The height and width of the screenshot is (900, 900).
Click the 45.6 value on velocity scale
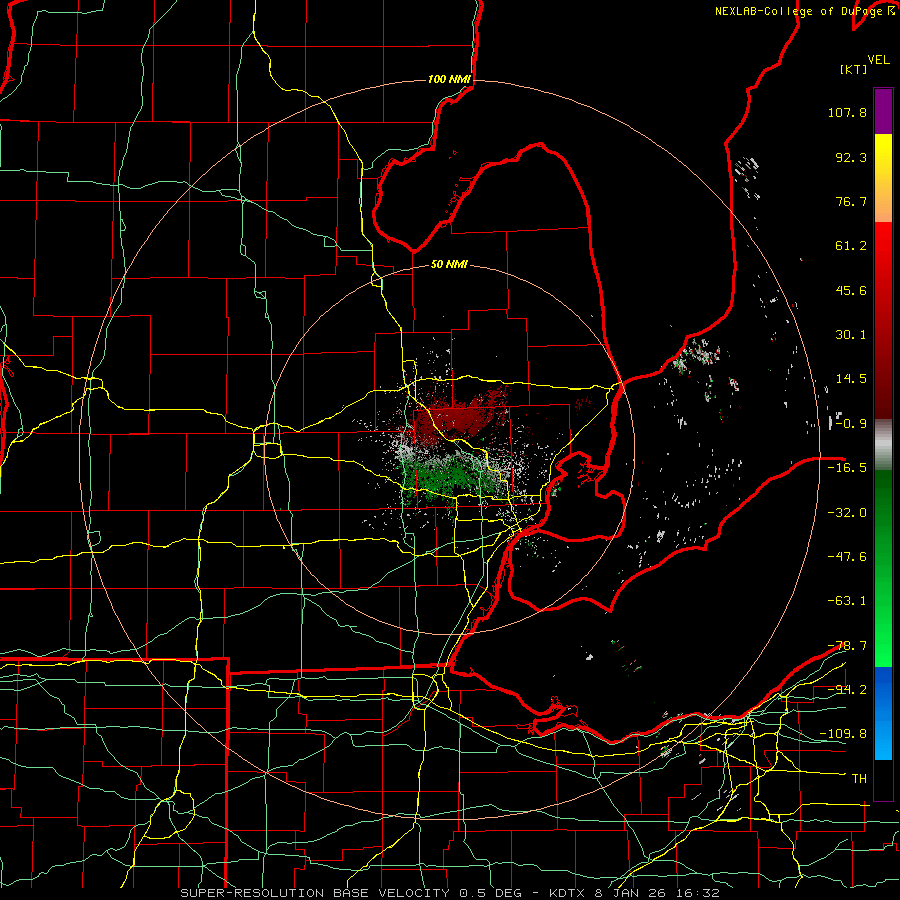point(851,290)
